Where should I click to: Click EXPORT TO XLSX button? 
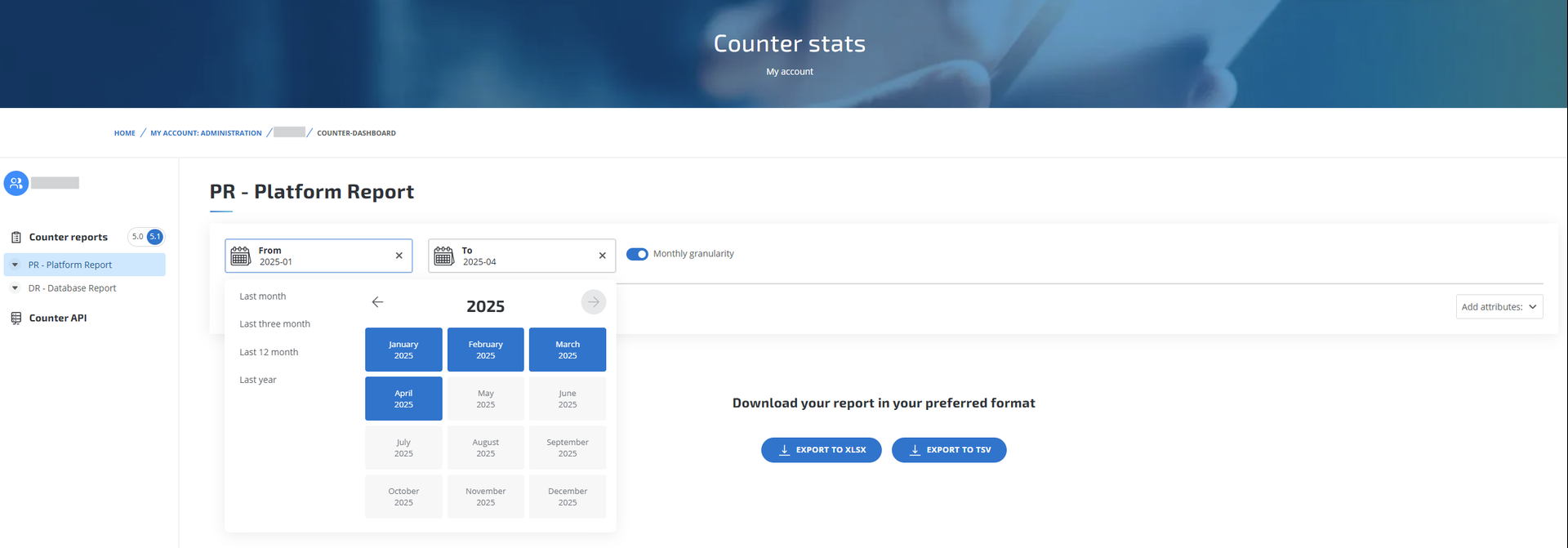822,450
